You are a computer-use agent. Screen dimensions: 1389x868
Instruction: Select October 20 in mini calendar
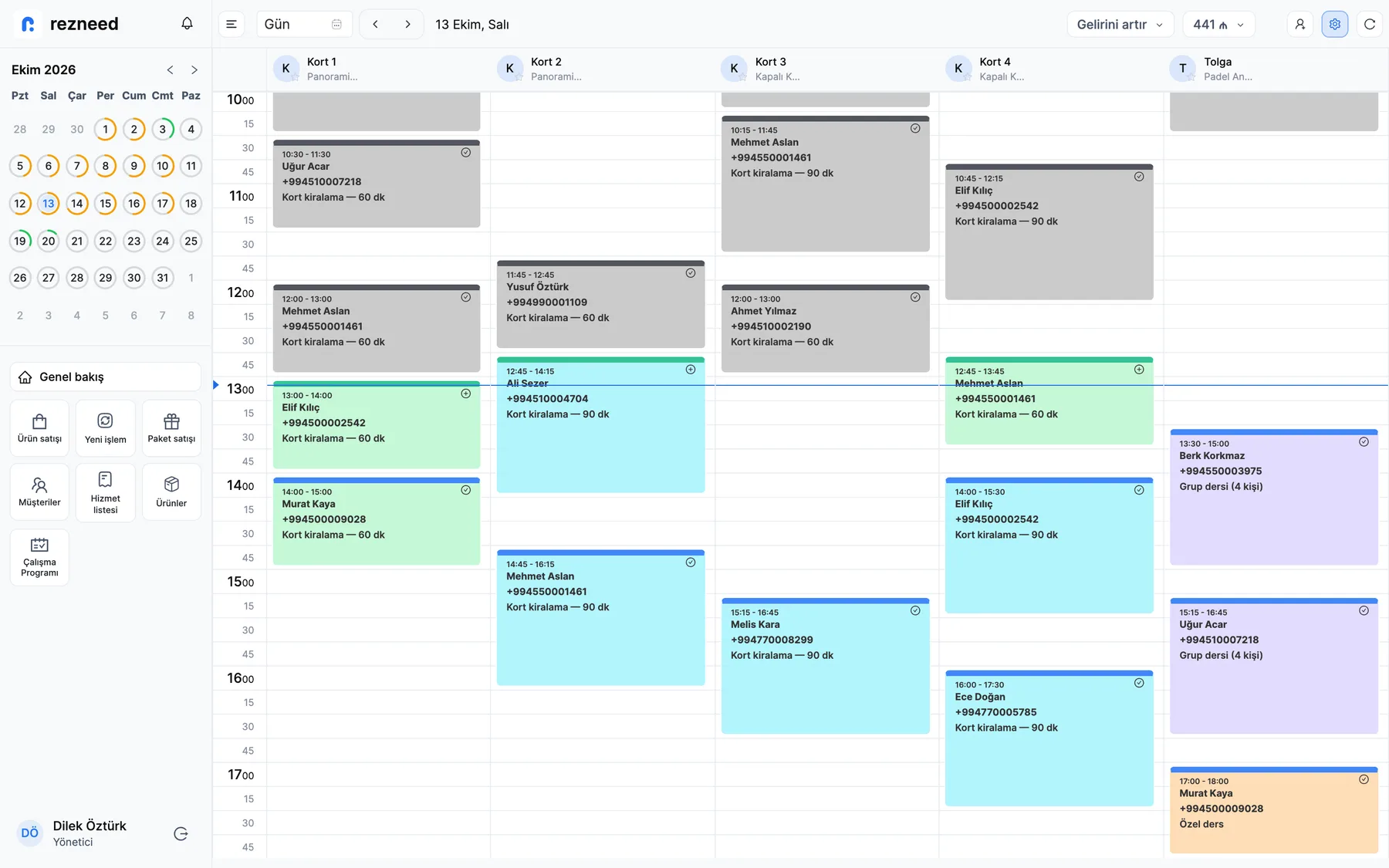point(49,241)
